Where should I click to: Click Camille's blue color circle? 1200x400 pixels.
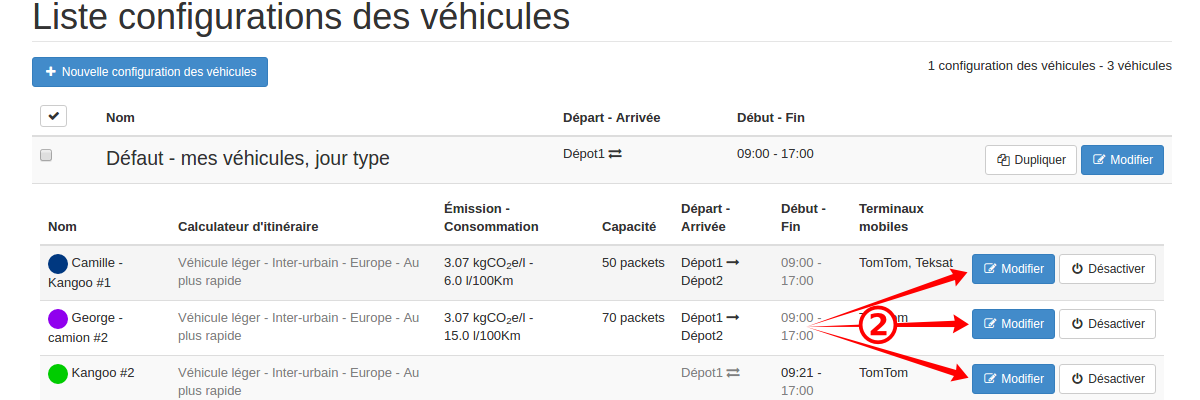pos(58,264)
